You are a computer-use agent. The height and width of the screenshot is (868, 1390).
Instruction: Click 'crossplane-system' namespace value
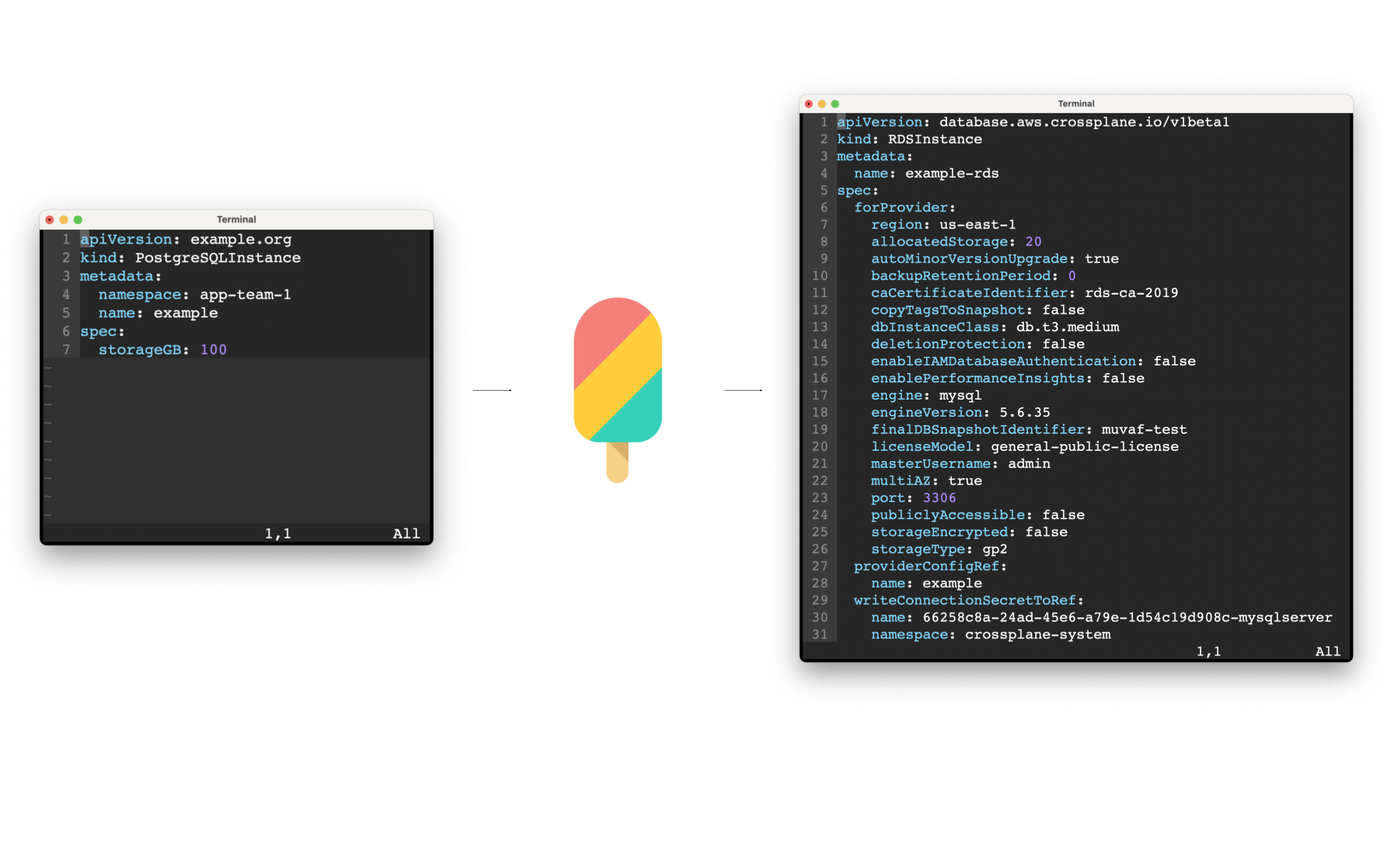point(1037,635)
